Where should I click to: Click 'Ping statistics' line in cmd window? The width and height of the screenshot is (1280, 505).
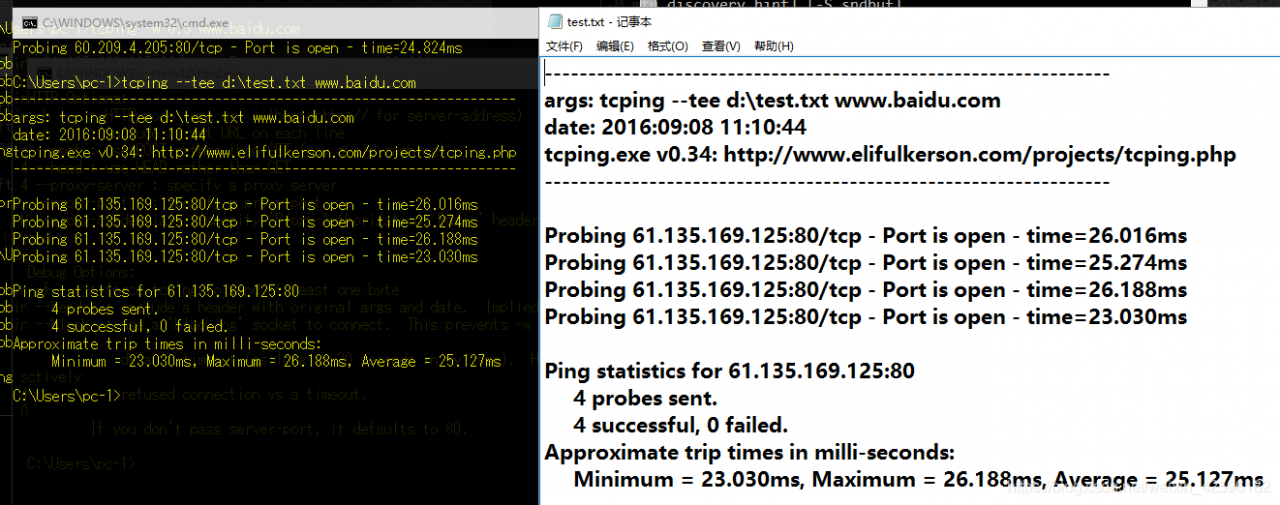click(x=156, y=292)
